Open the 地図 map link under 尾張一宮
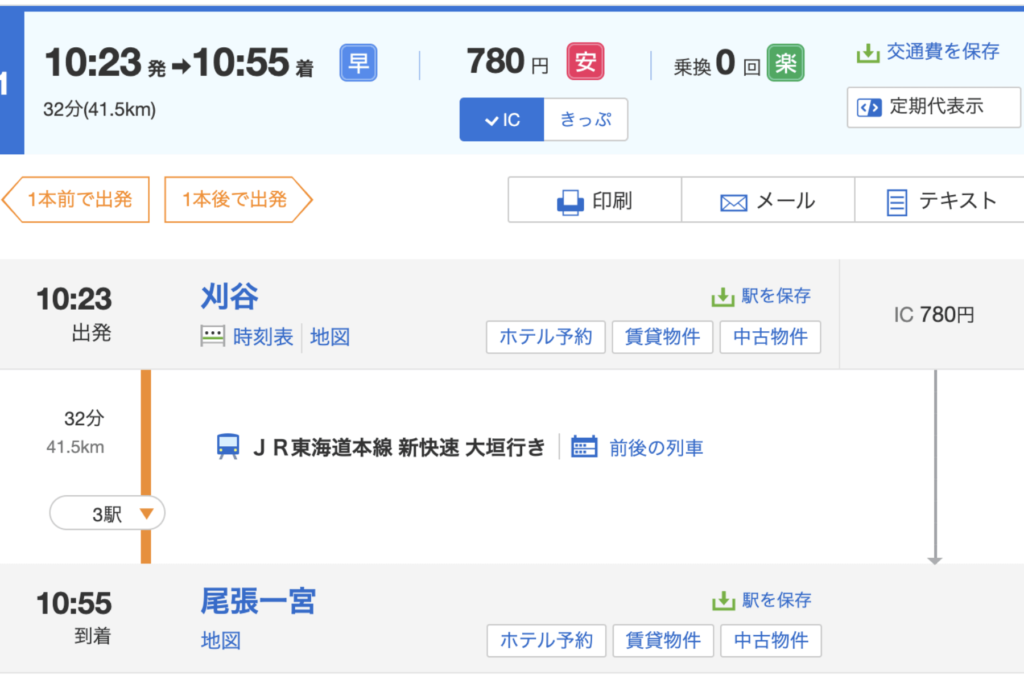This screenshot has height=683, width=1024. pyautogui.click(x=221, y=640)
